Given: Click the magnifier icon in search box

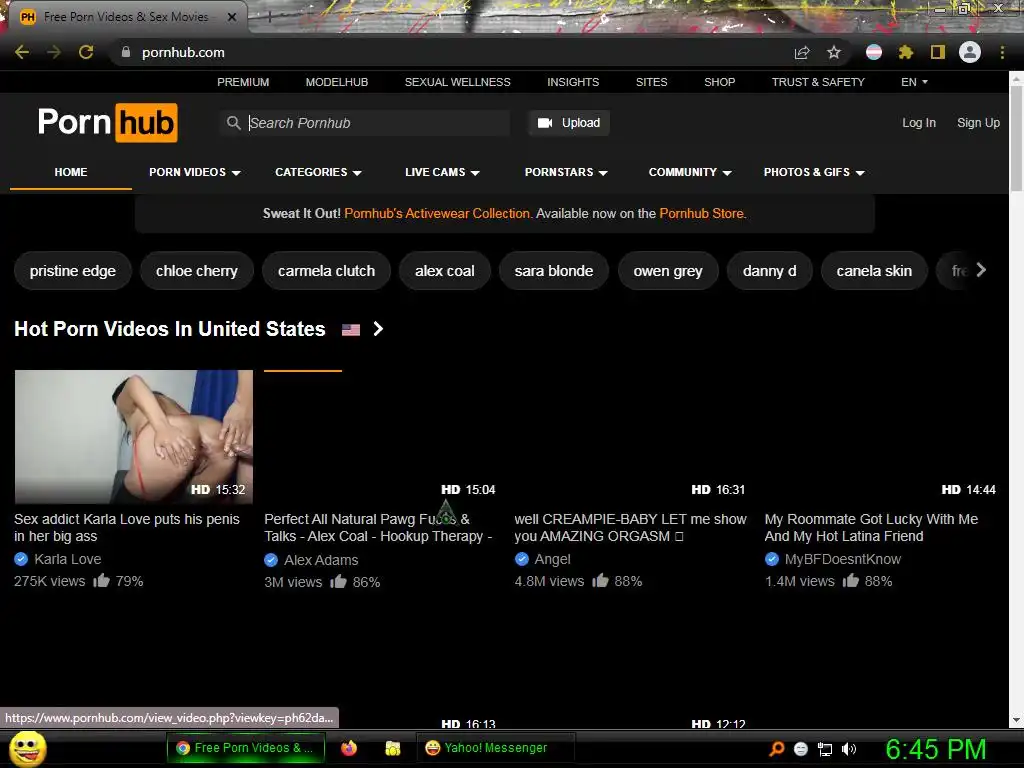Looking at the screenshot, I should click(234, 123).
